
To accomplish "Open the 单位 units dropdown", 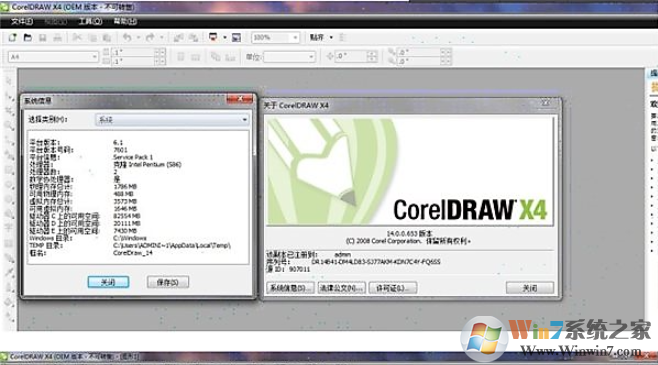I will coord(311,57).
